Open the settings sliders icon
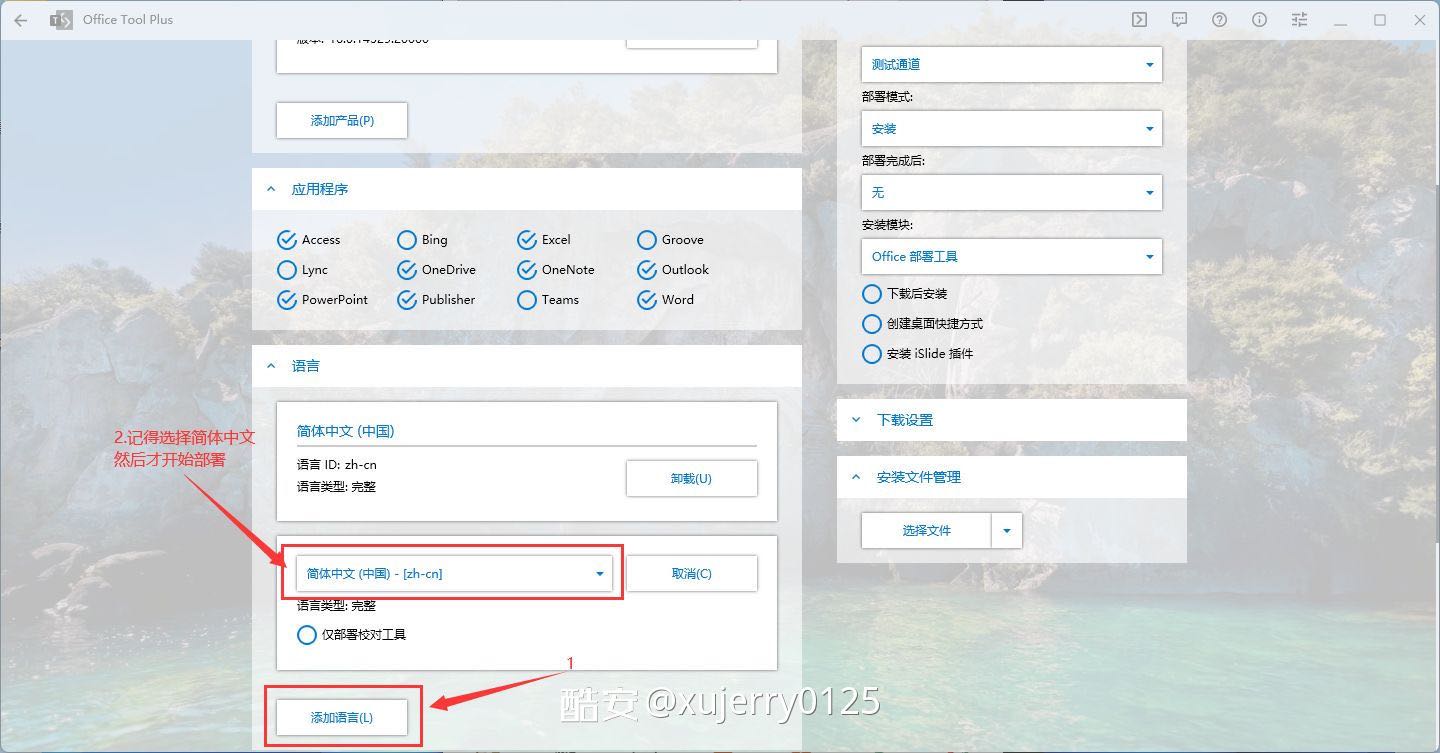This screenshot has height=753, width=1440. coord(1299,20)
